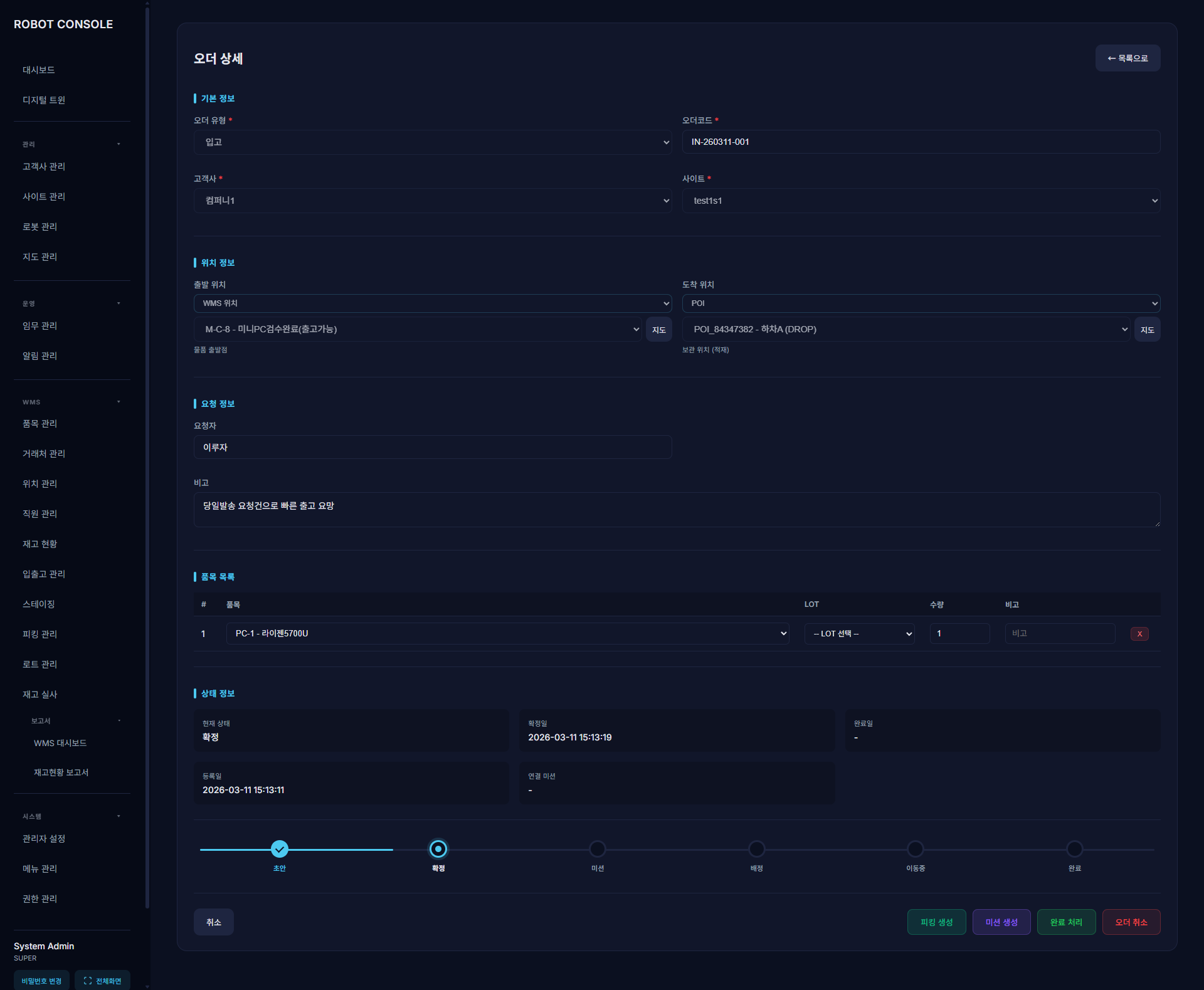Click the 수량 quantity input field
The image size is (1204, 990).
959,634
